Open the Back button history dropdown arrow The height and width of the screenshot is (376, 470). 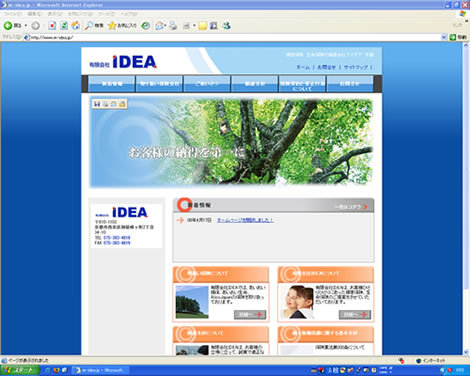(x=26, y=26)
